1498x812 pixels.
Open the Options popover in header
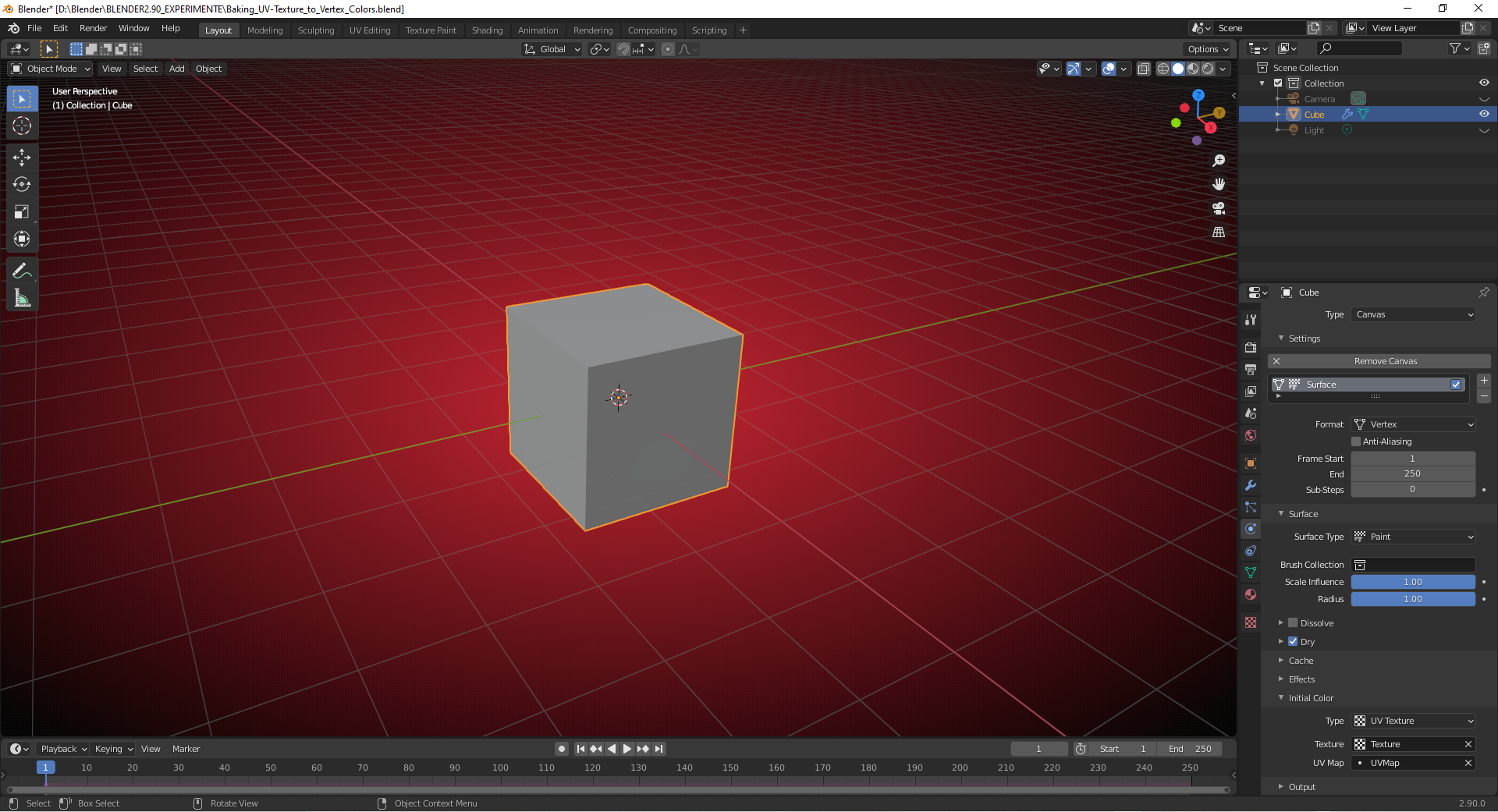tap(1208, 49)
